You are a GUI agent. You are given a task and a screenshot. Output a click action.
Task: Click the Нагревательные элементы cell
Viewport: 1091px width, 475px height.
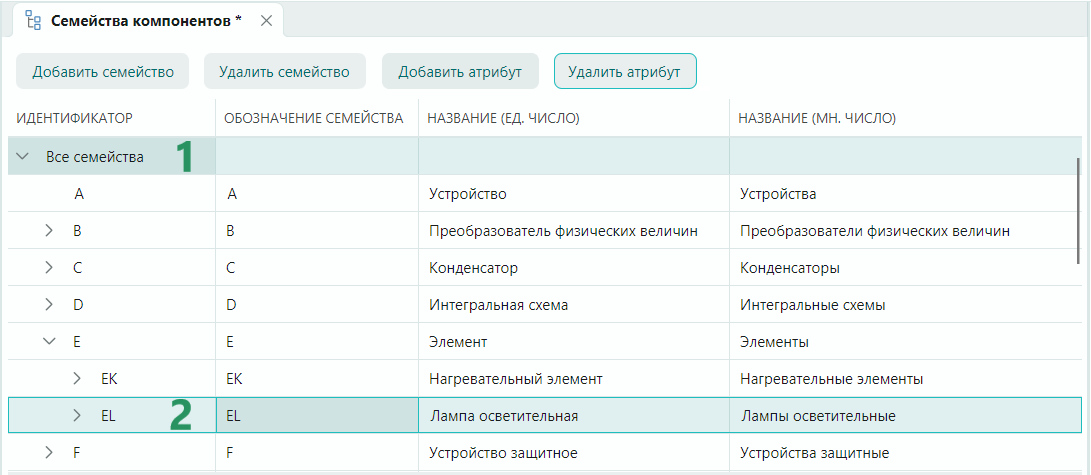[x=905, y=379]
